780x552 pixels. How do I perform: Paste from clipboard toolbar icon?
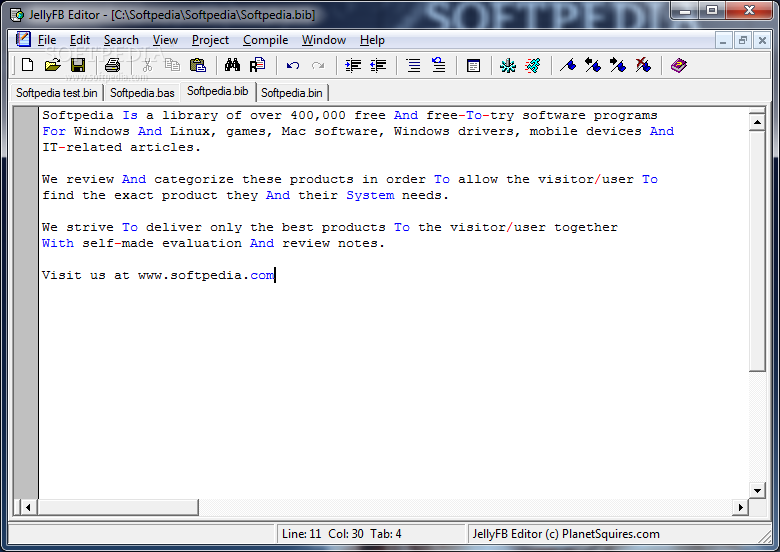(x=197, y=65)
